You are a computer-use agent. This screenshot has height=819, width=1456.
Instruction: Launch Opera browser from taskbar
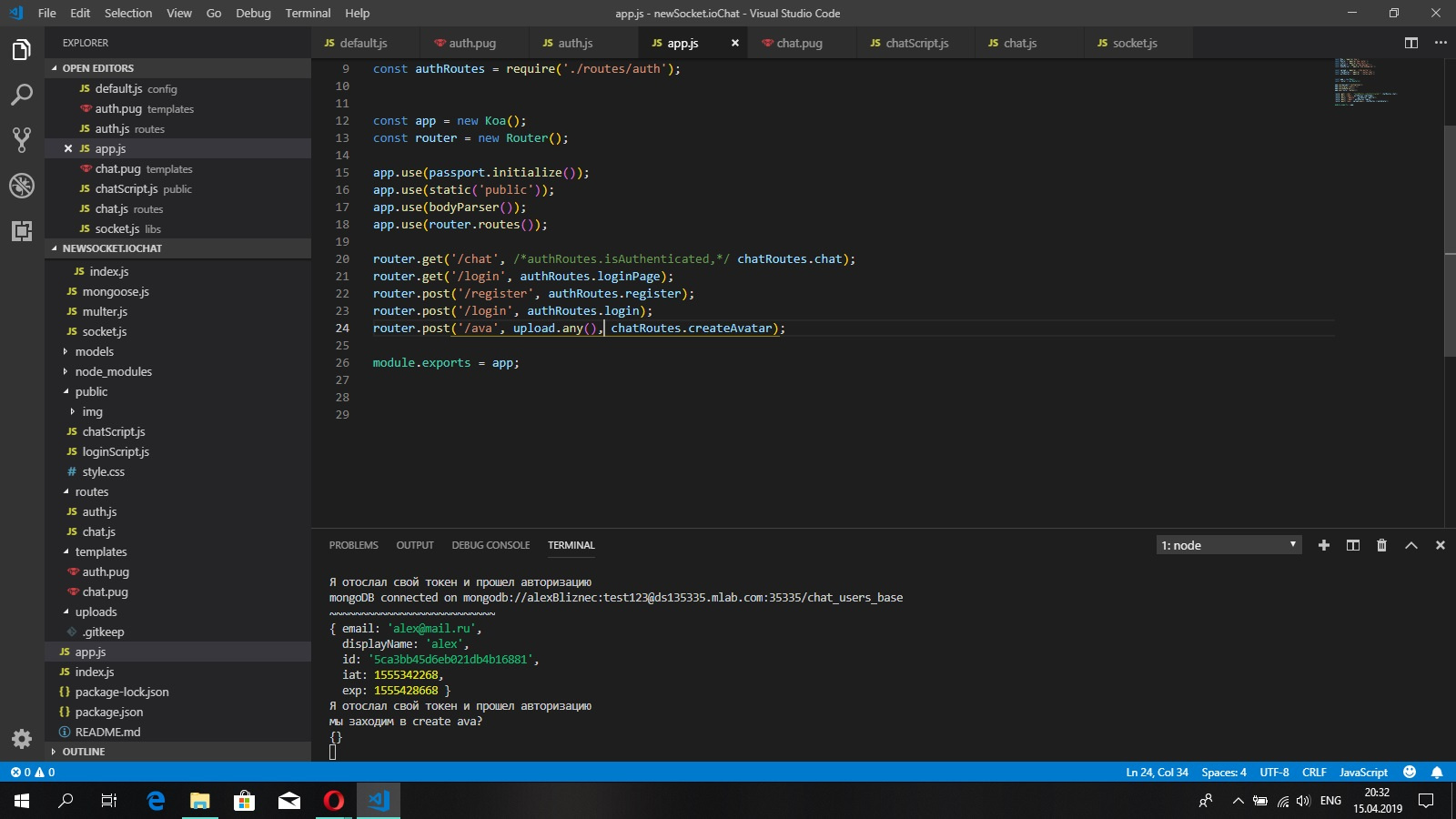pyautogui.click(x=334, y=801)
